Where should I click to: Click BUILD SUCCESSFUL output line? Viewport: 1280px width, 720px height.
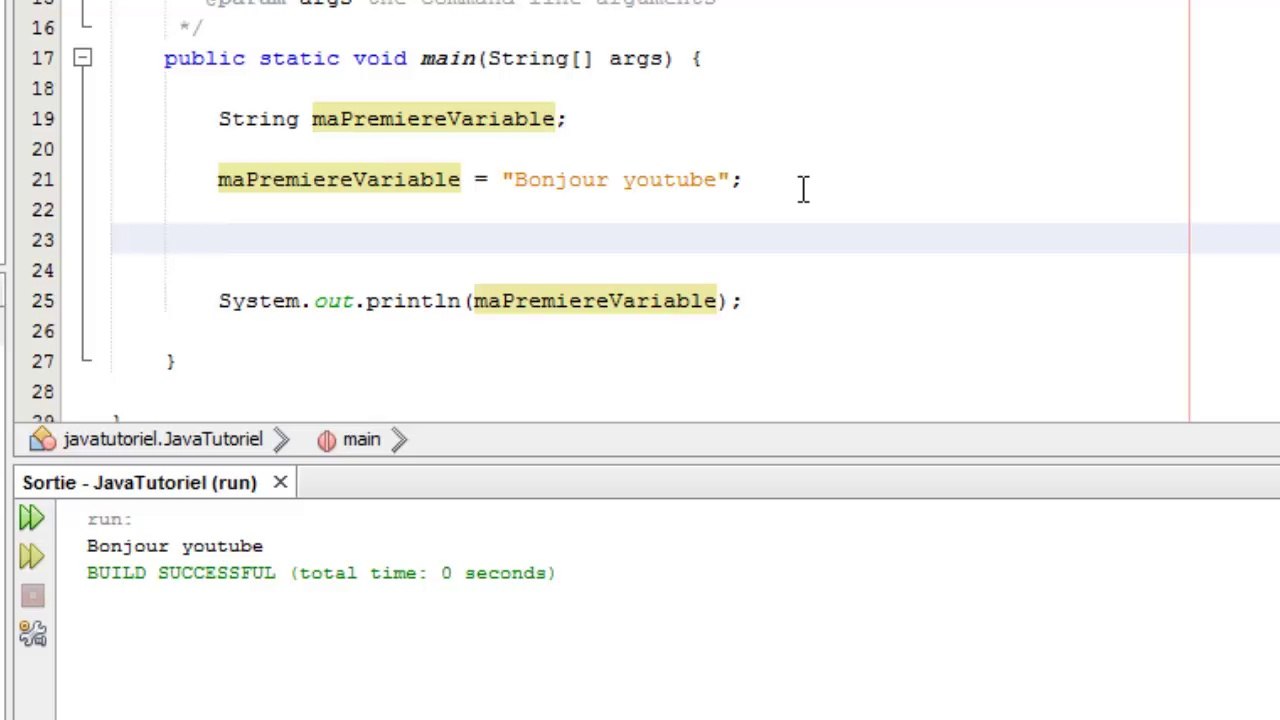point(321,573)
